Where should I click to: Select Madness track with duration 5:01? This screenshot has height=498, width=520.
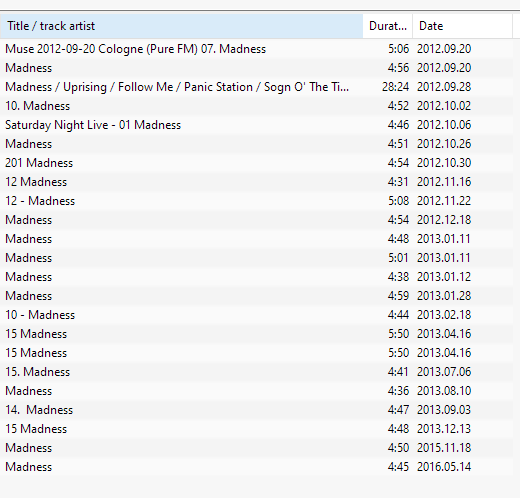pyautogui.click(x=256, y=258)
